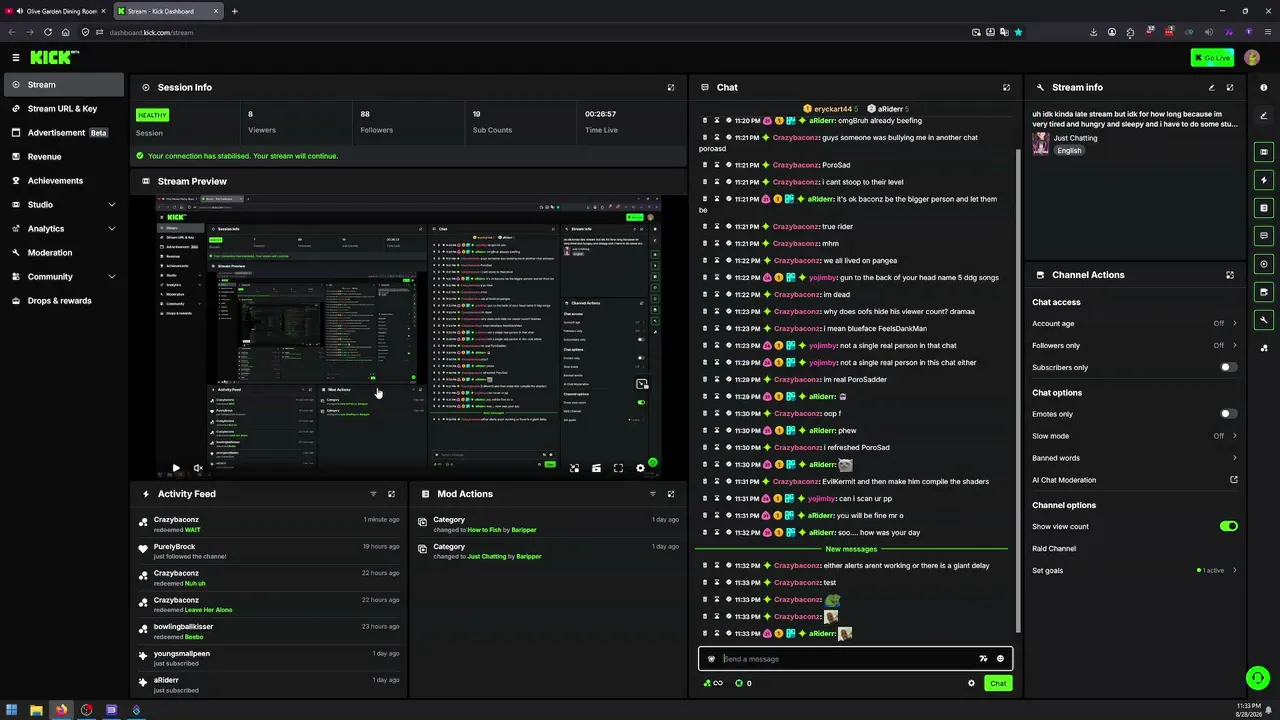Screen dimensions: 1280x720
Task: Click the Just Chatting category thumbnail
Action: [1041, 144]
